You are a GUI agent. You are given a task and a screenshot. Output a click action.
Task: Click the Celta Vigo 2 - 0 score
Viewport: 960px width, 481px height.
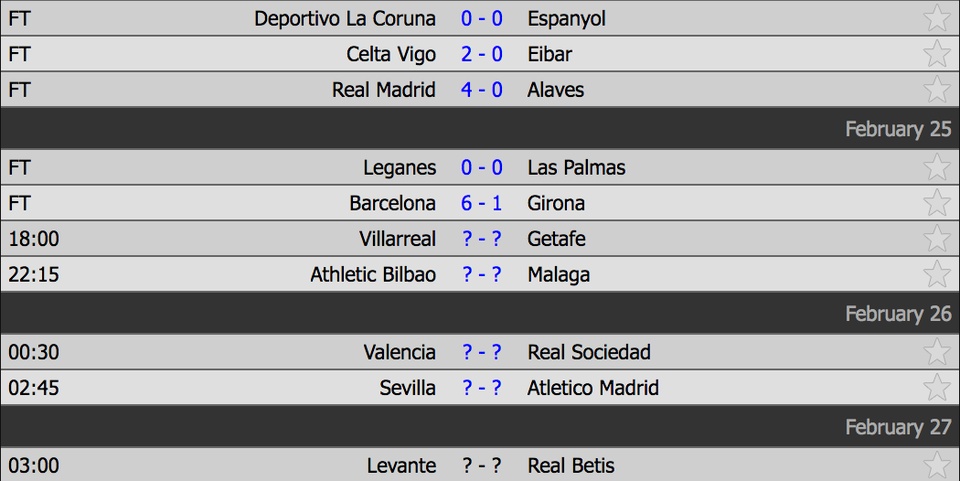(481, 54)
